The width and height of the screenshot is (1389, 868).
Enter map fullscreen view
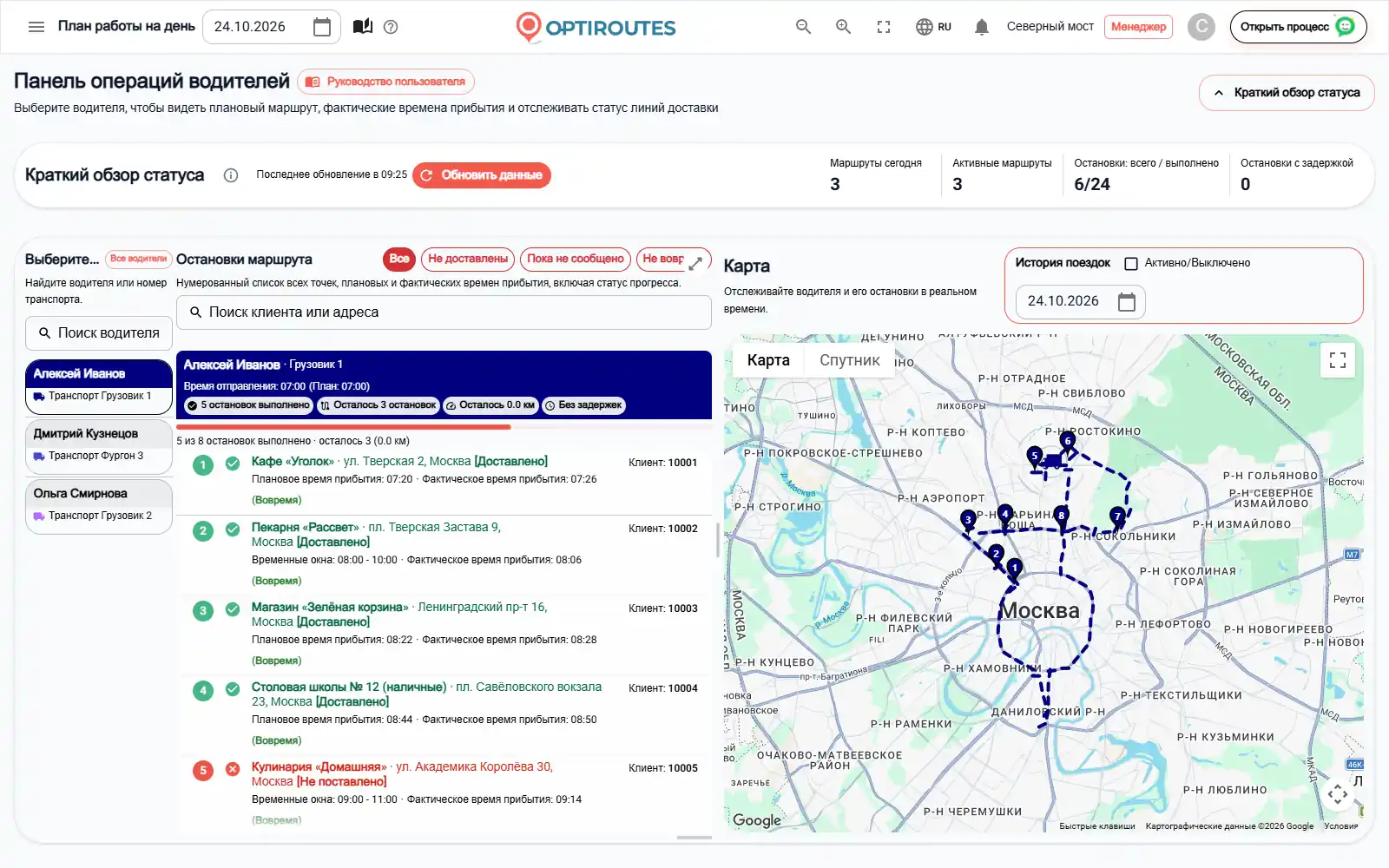tap(1338, 359)
